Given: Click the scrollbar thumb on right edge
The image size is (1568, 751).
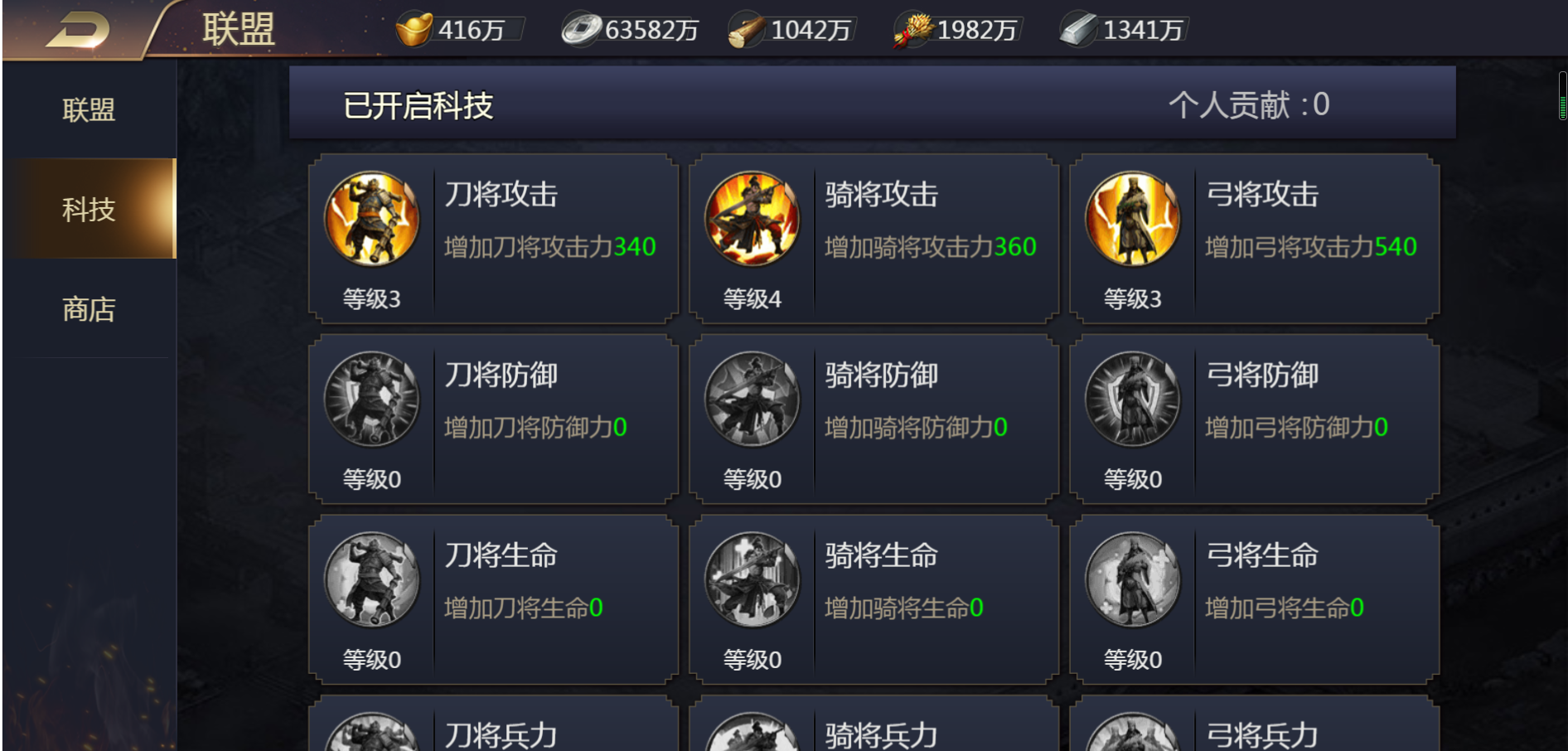Looking at the screenshot, I should 1562,96.
